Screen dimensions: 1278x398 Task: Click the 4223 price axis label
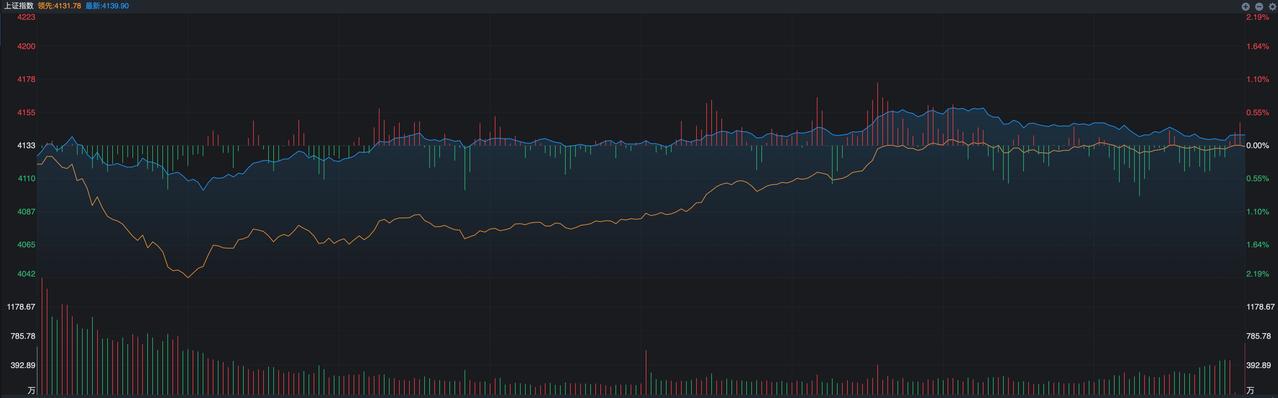coord(27,17)
